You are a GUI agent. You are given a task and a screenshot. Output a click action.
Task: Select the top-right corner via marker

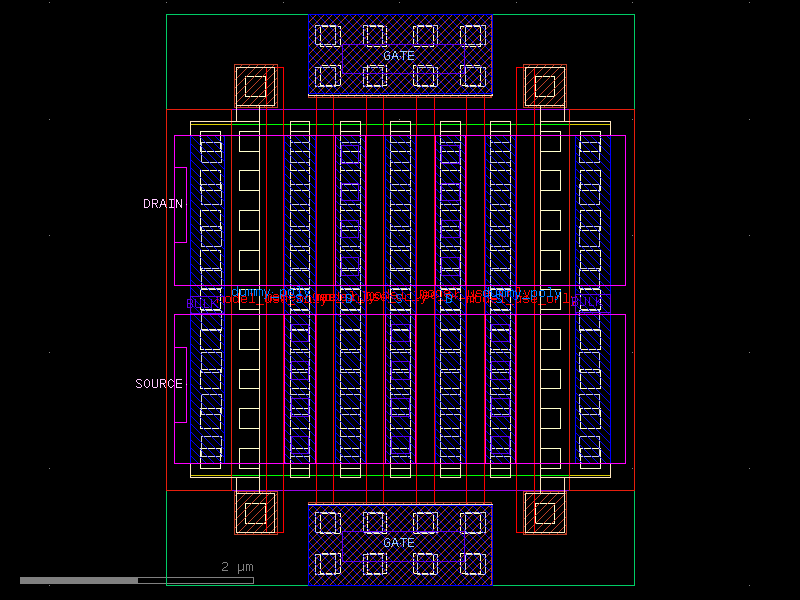click(546, 87)
